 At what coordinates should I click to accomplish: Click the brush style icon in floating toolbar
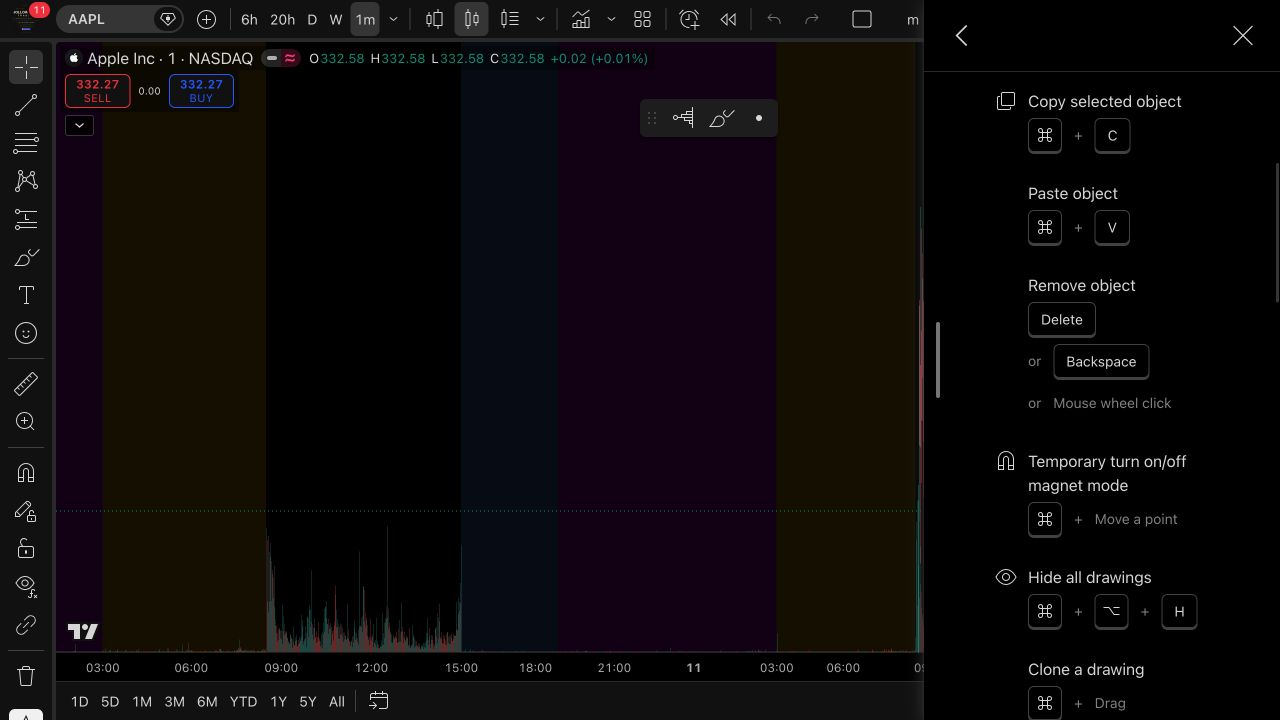click(721, 118)
